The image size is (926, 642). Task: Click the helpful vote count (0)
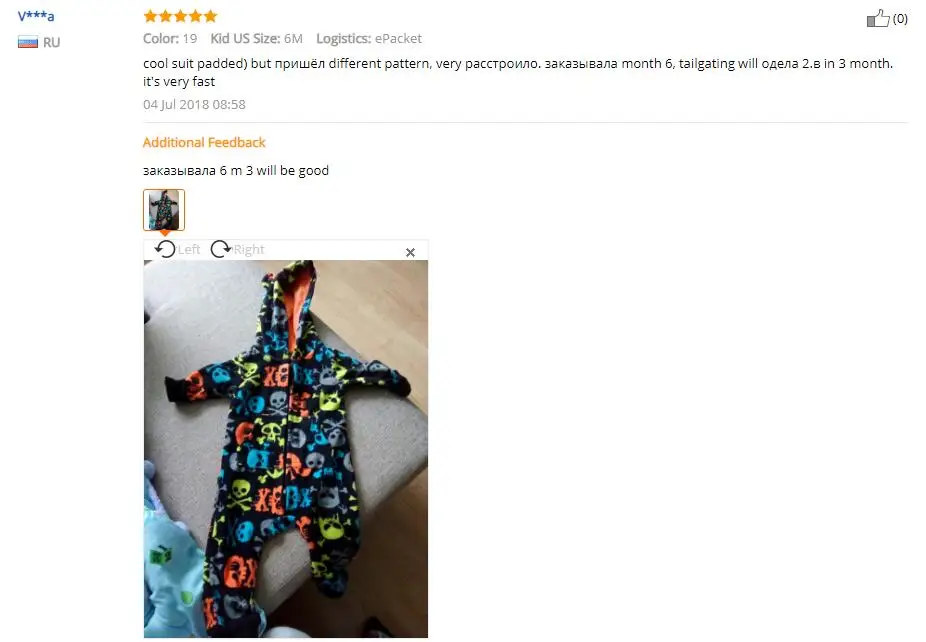coord(900,19)
